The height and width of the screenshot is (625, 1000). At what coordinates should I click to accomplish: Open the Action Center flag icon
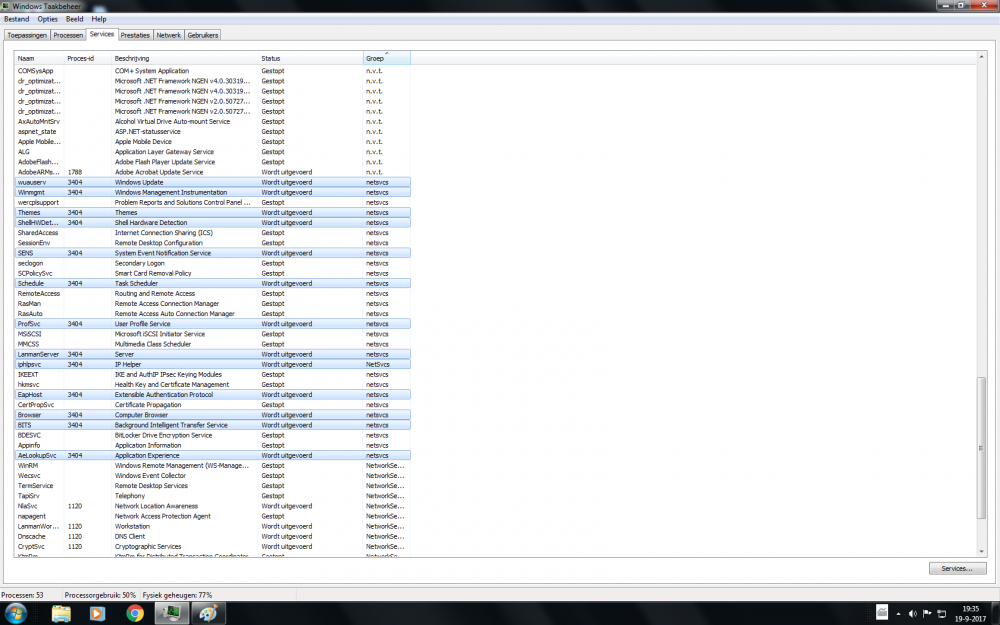pos(927,614)
